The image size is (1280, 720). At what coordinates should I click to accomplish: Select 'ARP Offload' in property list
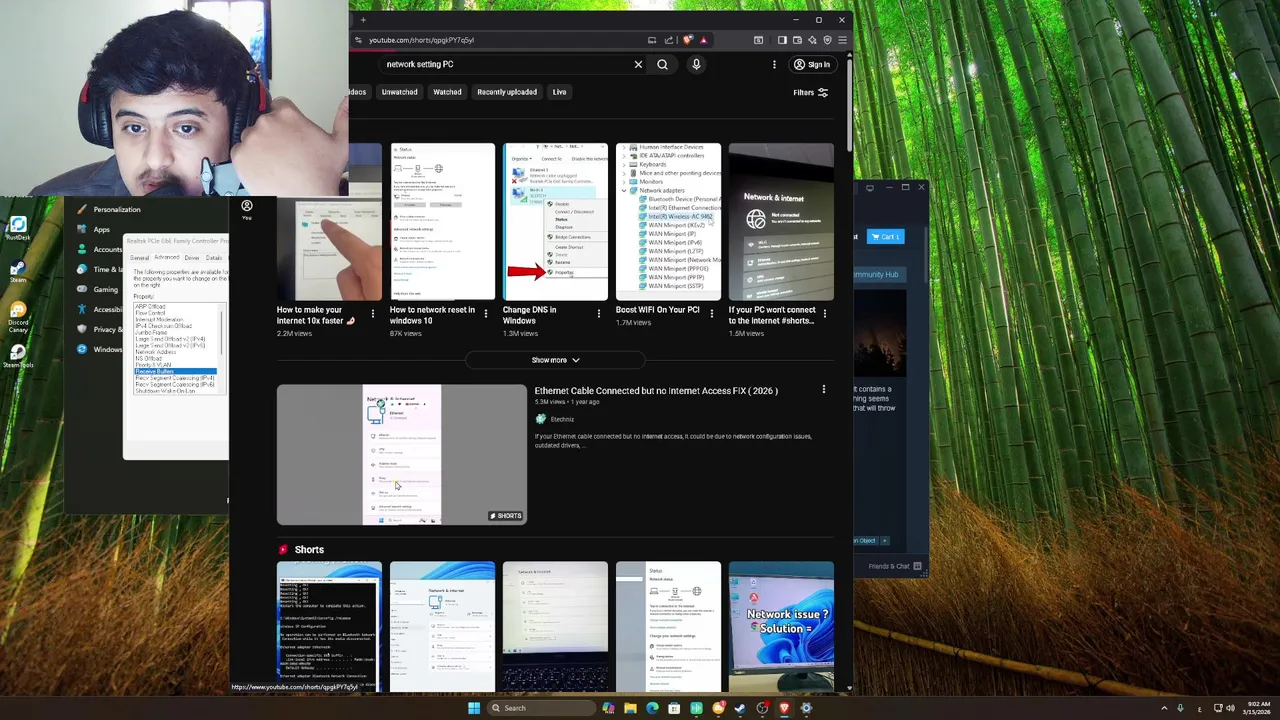150,306
